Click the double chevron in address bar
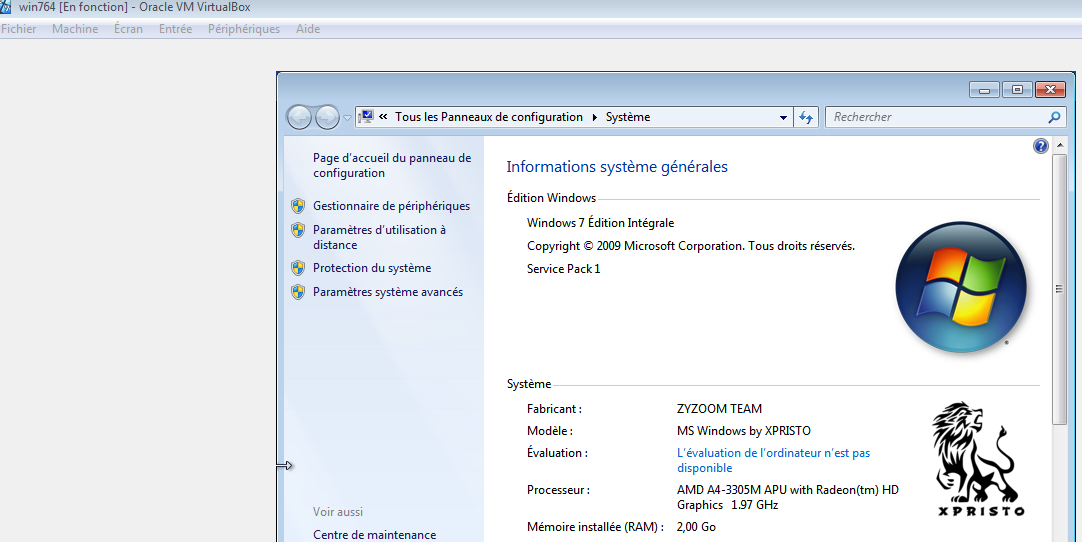Screen dimensions: 1082x542 click(383, 117)
